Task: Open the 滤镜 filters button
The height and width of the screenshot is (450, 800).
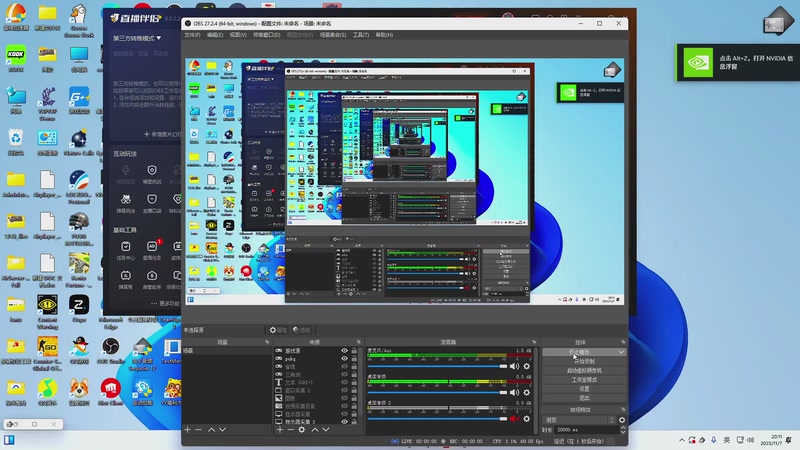Action: (302, 330)
